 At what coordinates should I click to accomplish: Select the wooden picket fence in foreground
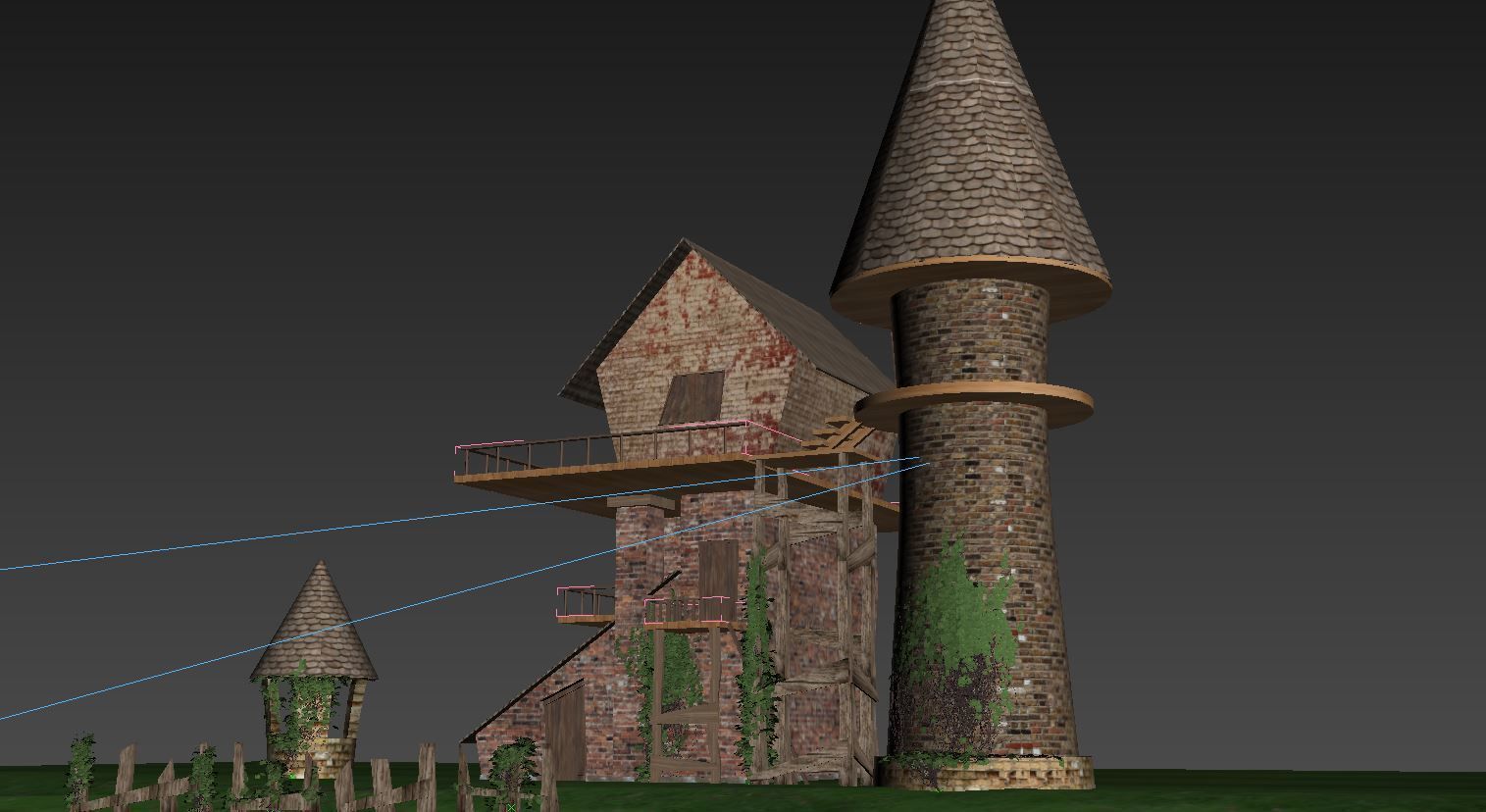coord(314,777)
